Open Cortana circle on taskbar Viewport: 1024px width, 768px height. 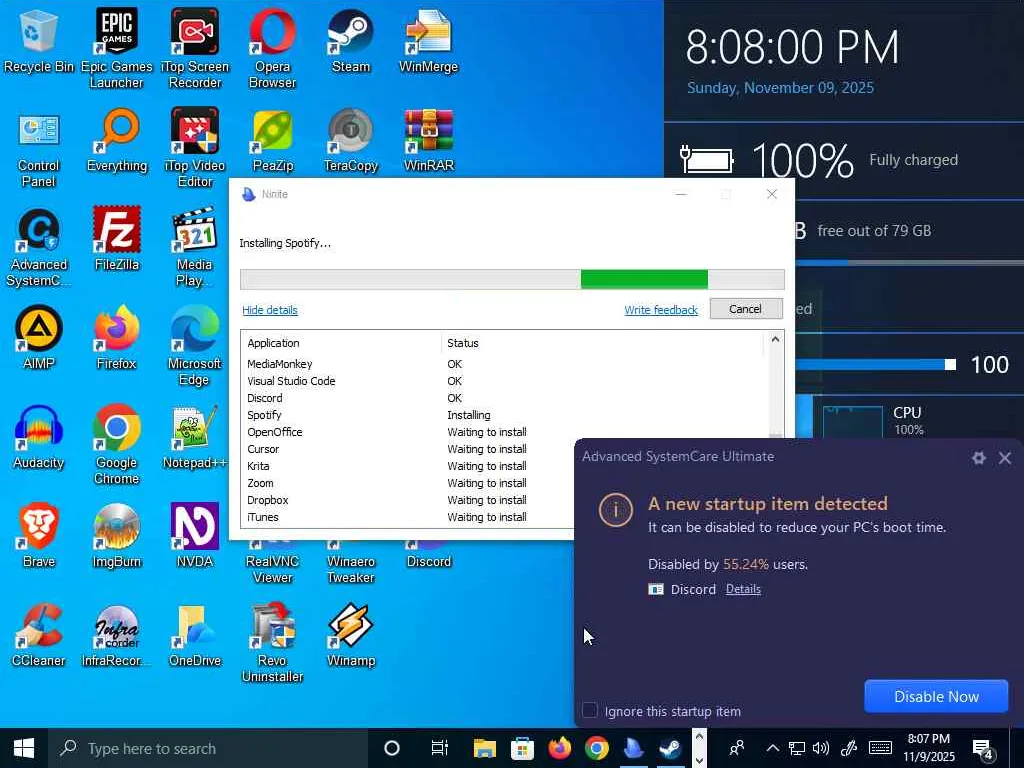[392, 748]
